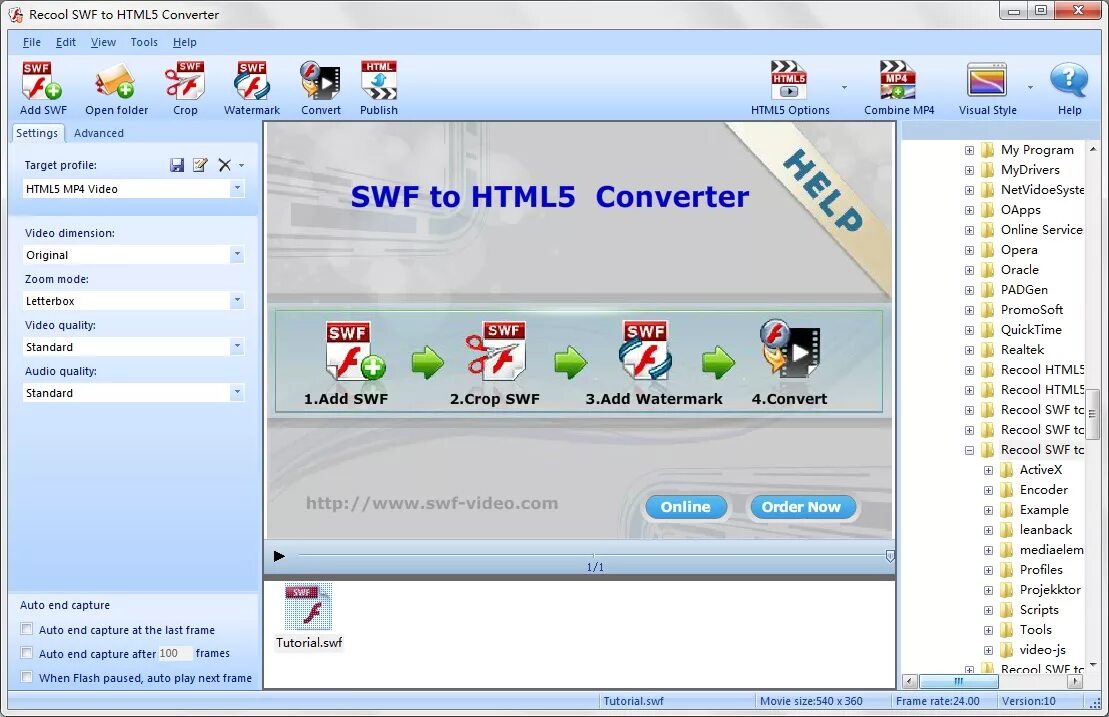The image size is (1109, 717).
Task: Click the application icon in title bar
Action: [x=15, y=14]
